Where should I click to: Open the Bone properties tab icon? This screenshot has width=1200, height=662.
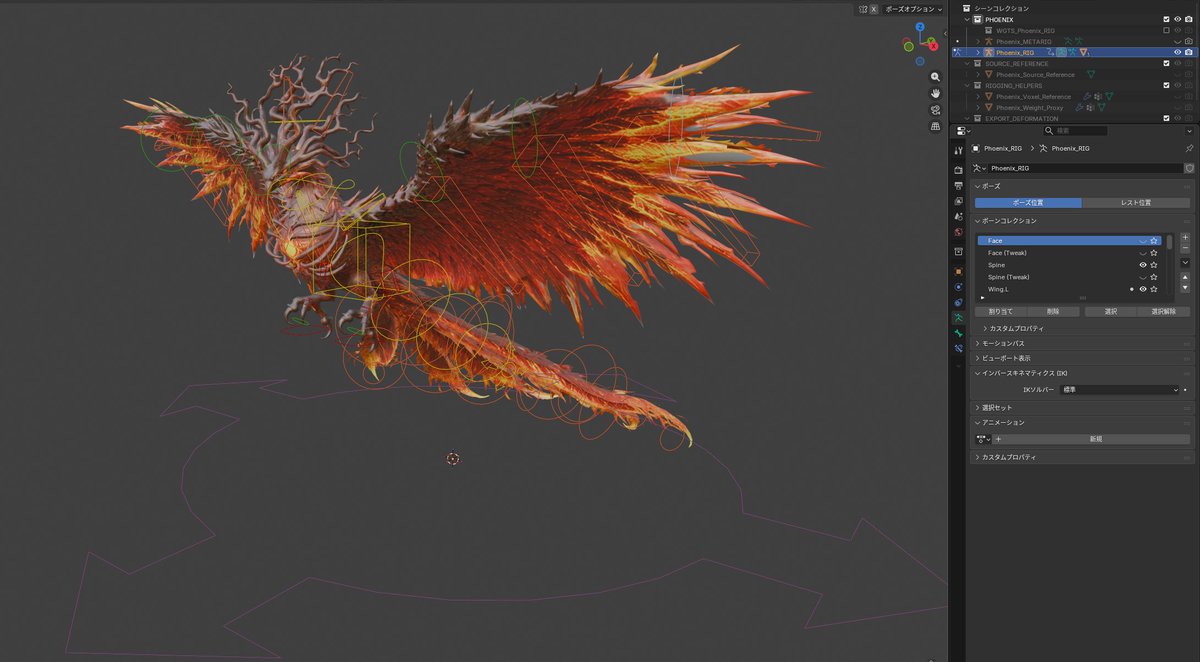[x=959, y=333]
